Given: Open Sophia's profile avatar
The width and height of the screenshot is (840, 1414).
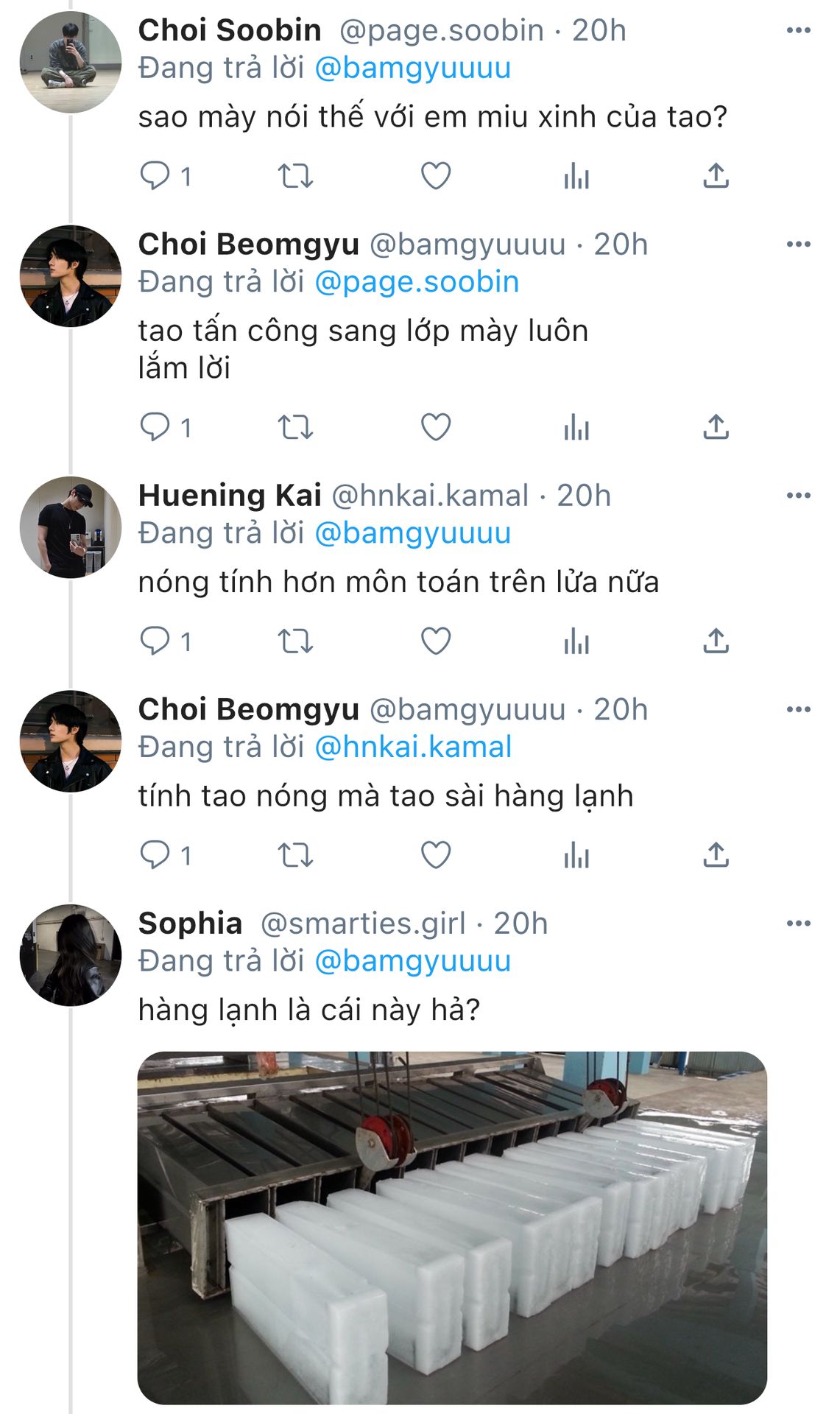Looking at the screenshot, I should (x=71, y=955).
